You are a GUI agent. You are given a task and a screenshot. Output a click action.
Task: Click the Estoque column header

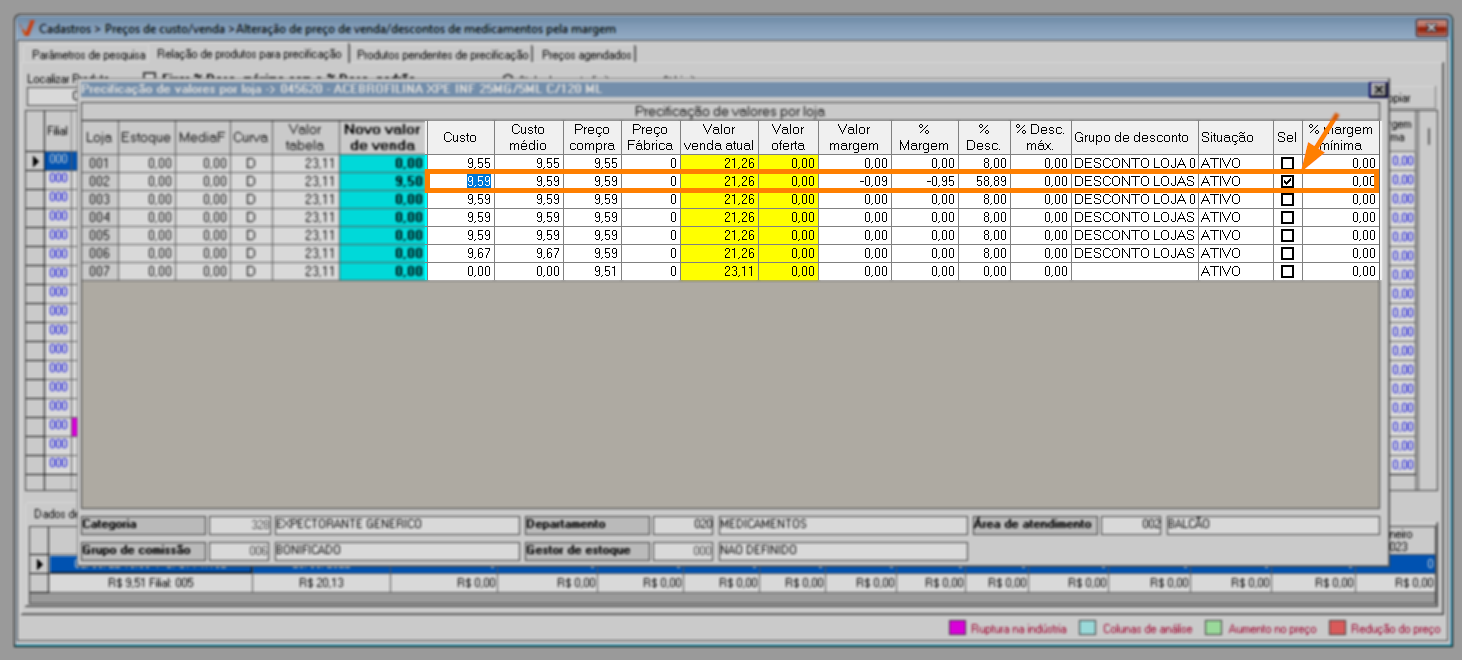coord(146,137)
